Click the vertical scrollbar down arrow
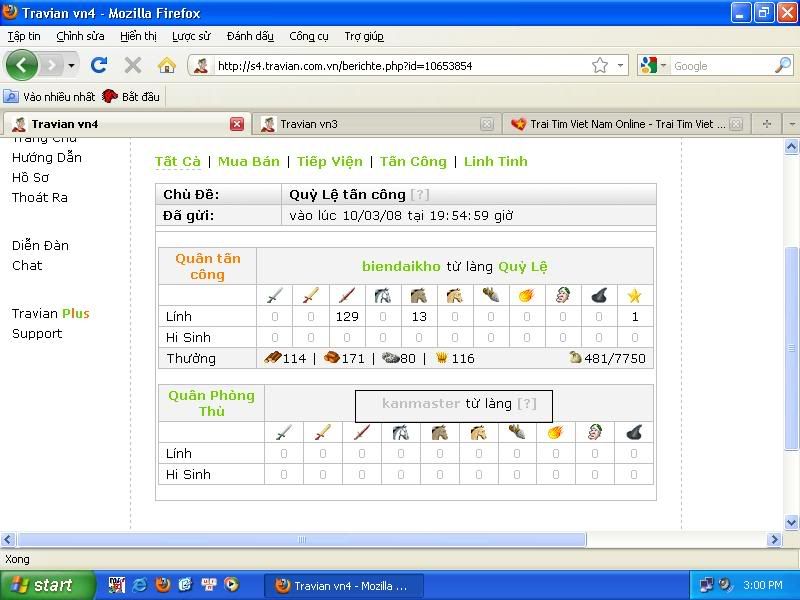The image size is (800, 600). pos(791,522)
